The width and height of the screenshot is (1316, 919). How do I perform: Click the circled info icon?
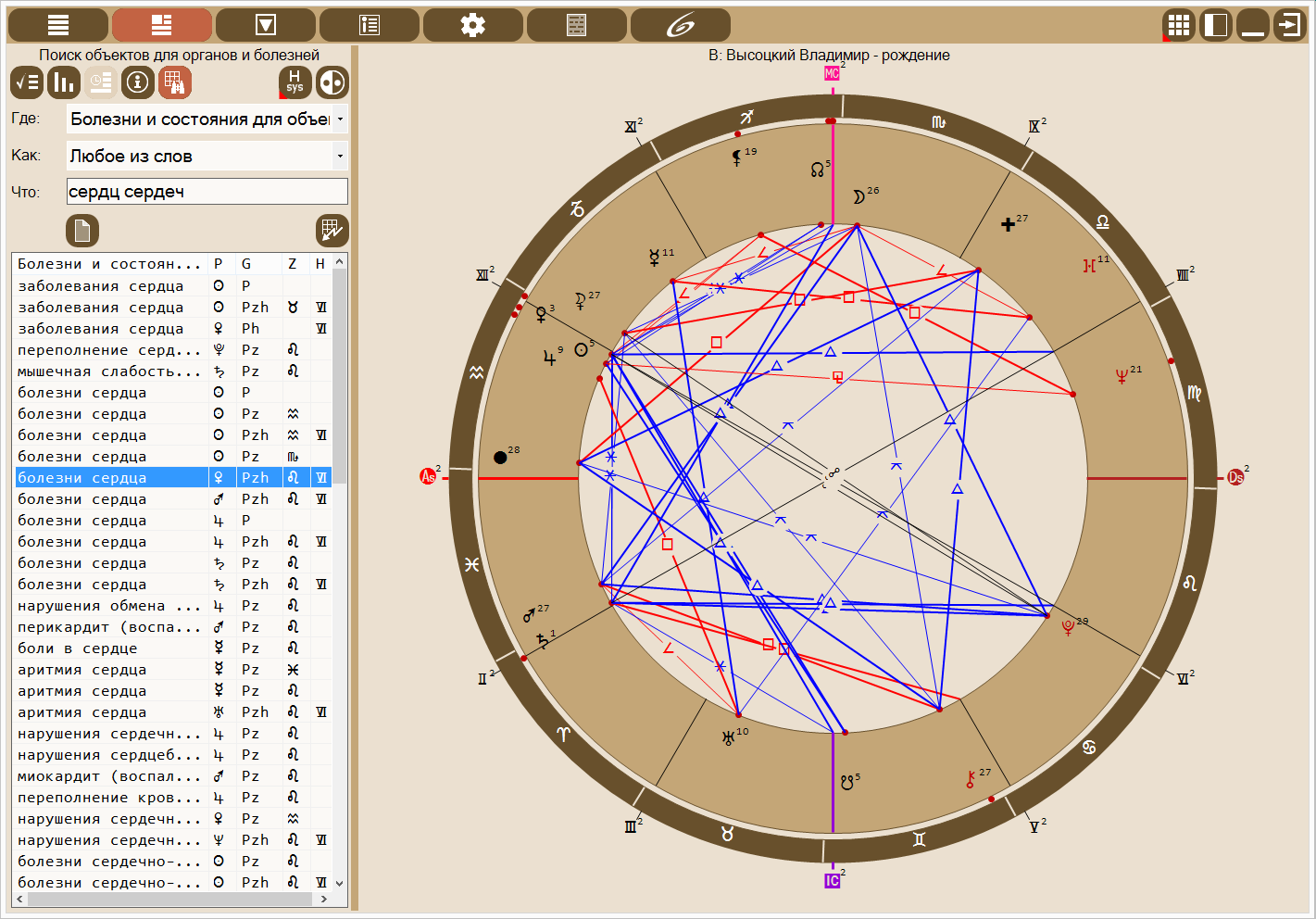coord(138,82)
